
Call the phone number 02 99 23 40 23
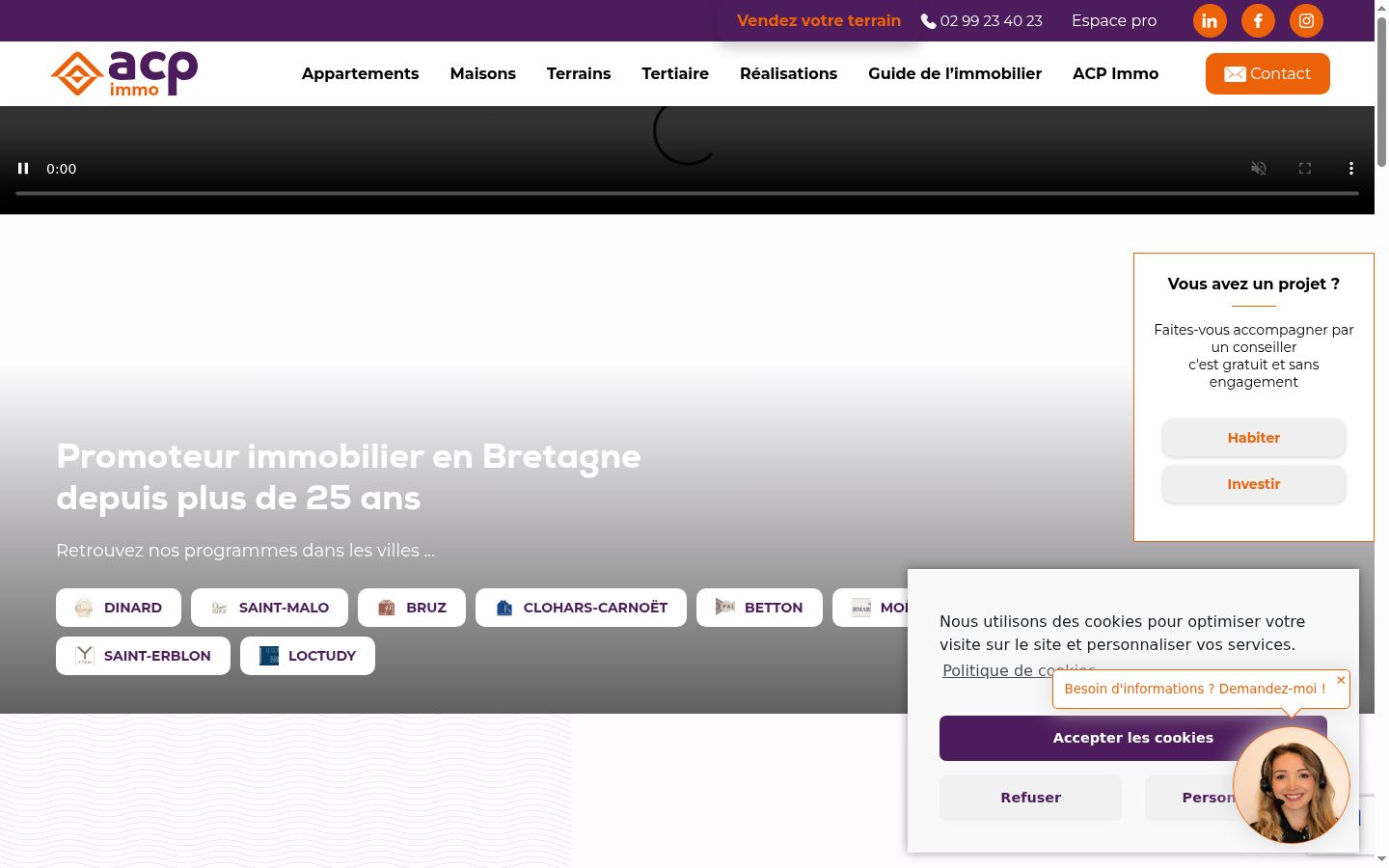[982, 20]
